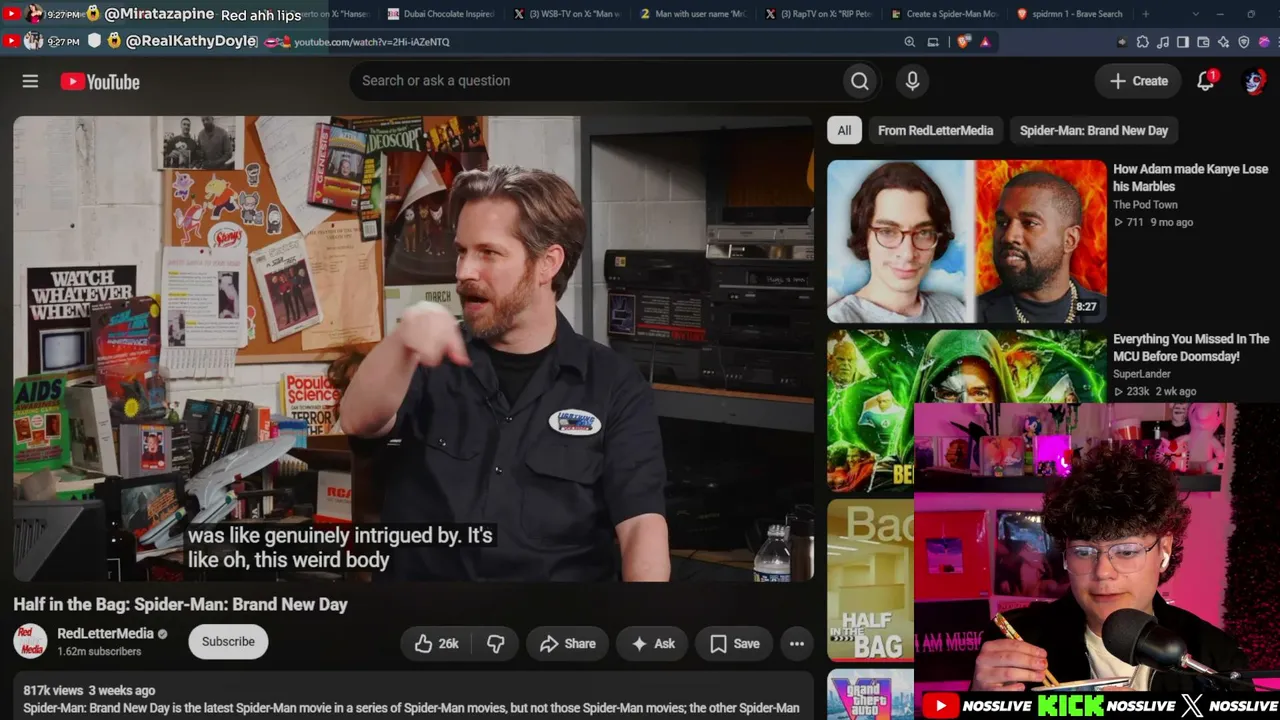Screen dimensions: 1280x720
Task: Switch to the 'Dubai Chocolate Inspired' tab
Action: tap(440, 14)
